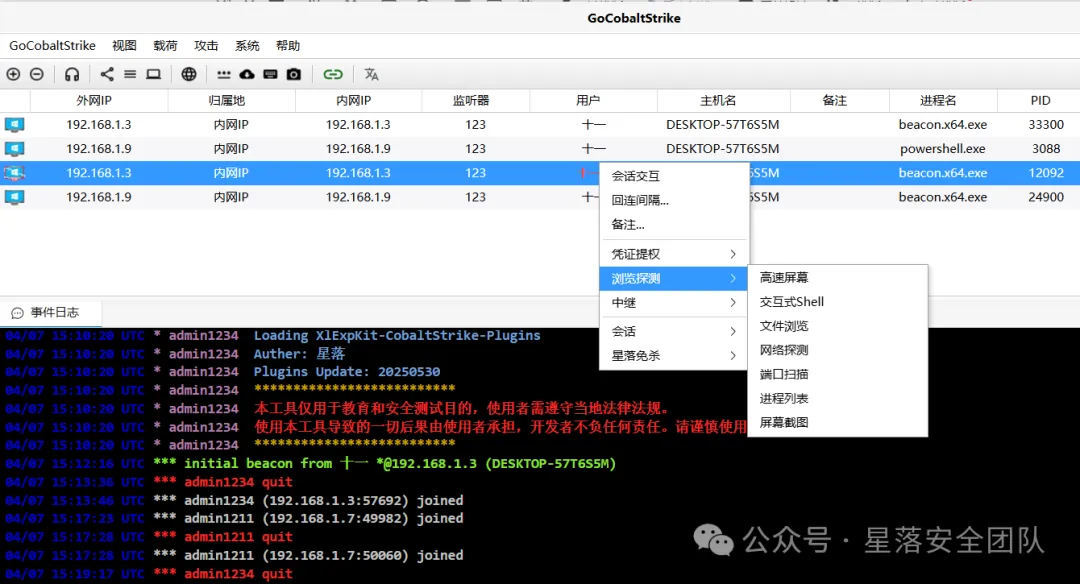Click powershell.exe process name cell
1080x584 pixels.
coord(943,149)
